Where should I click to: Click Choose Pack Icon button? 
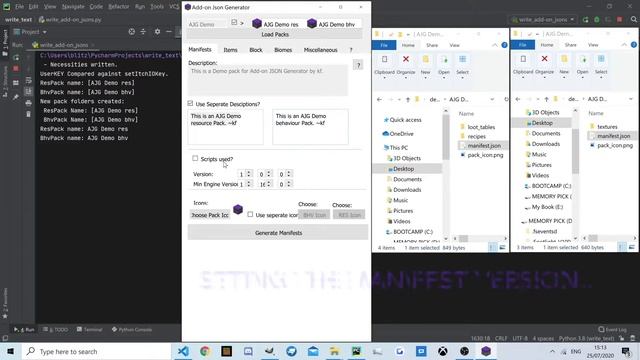[x=210, y=215]
